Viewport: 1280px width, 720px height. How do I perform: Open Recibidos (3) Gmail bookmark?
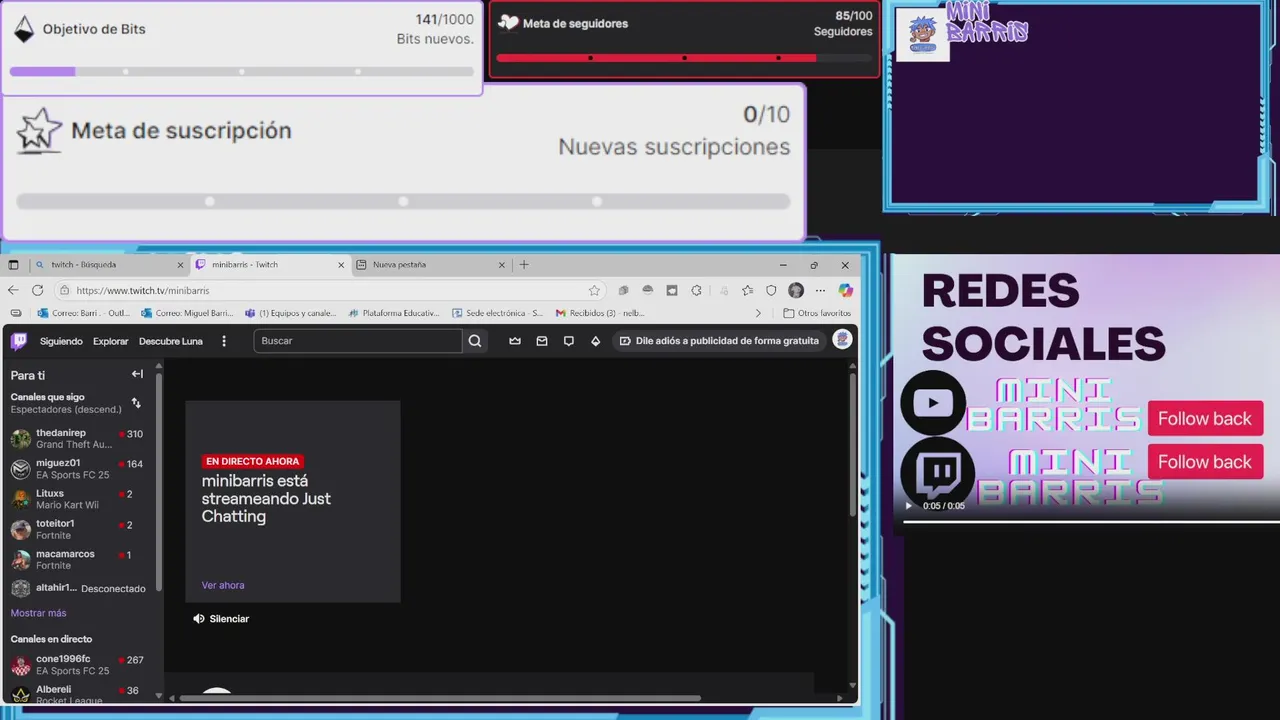601,313
